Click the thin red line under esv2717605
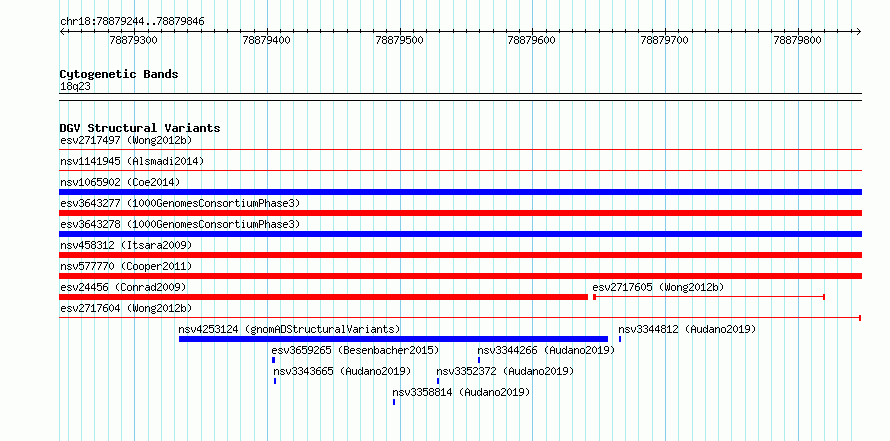 tap(708, 297)
